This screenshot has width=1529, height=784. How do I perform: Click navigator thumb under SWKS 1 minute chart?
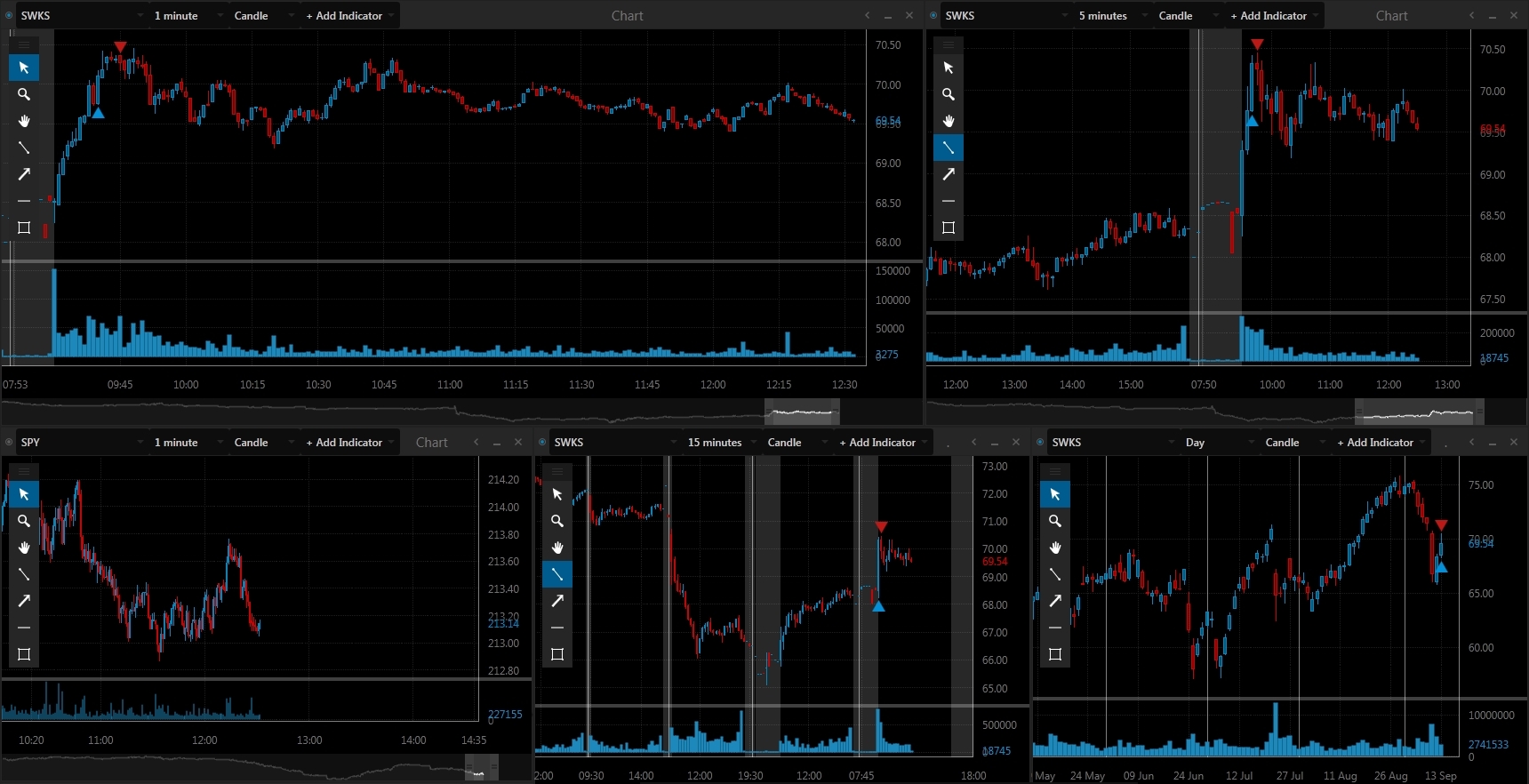(802, 412)
